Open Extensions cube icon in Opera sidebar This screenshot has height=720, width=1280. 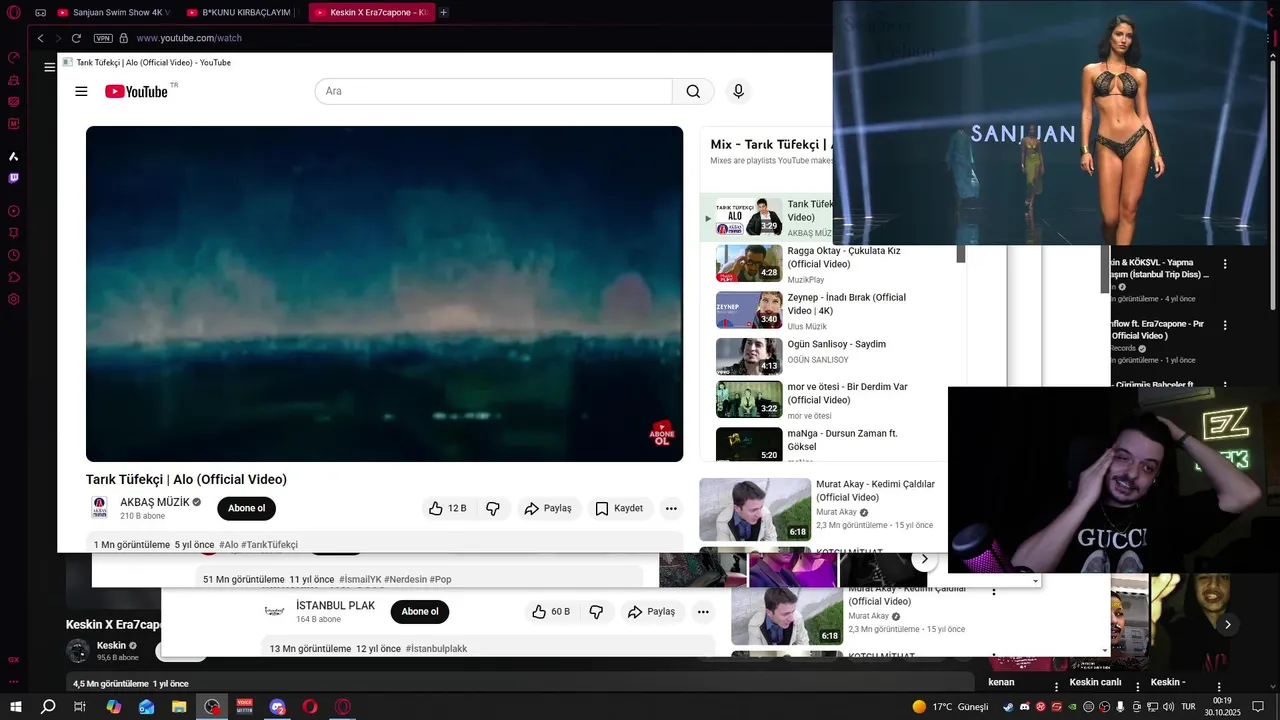pos(14,277)
